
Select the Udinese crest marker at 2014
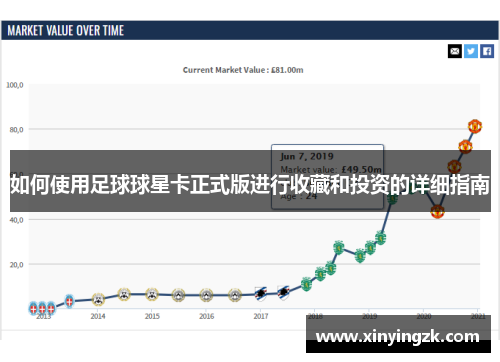point(98,299)
